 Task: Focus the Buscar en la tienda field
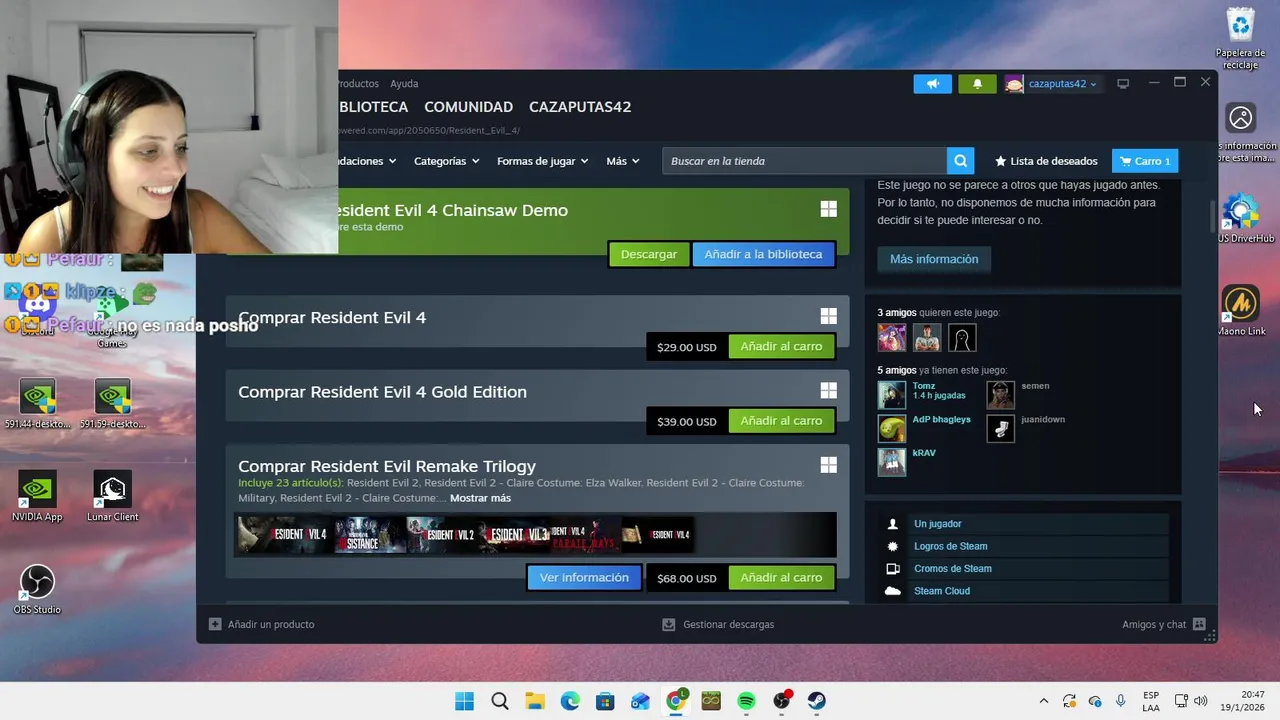804,161
